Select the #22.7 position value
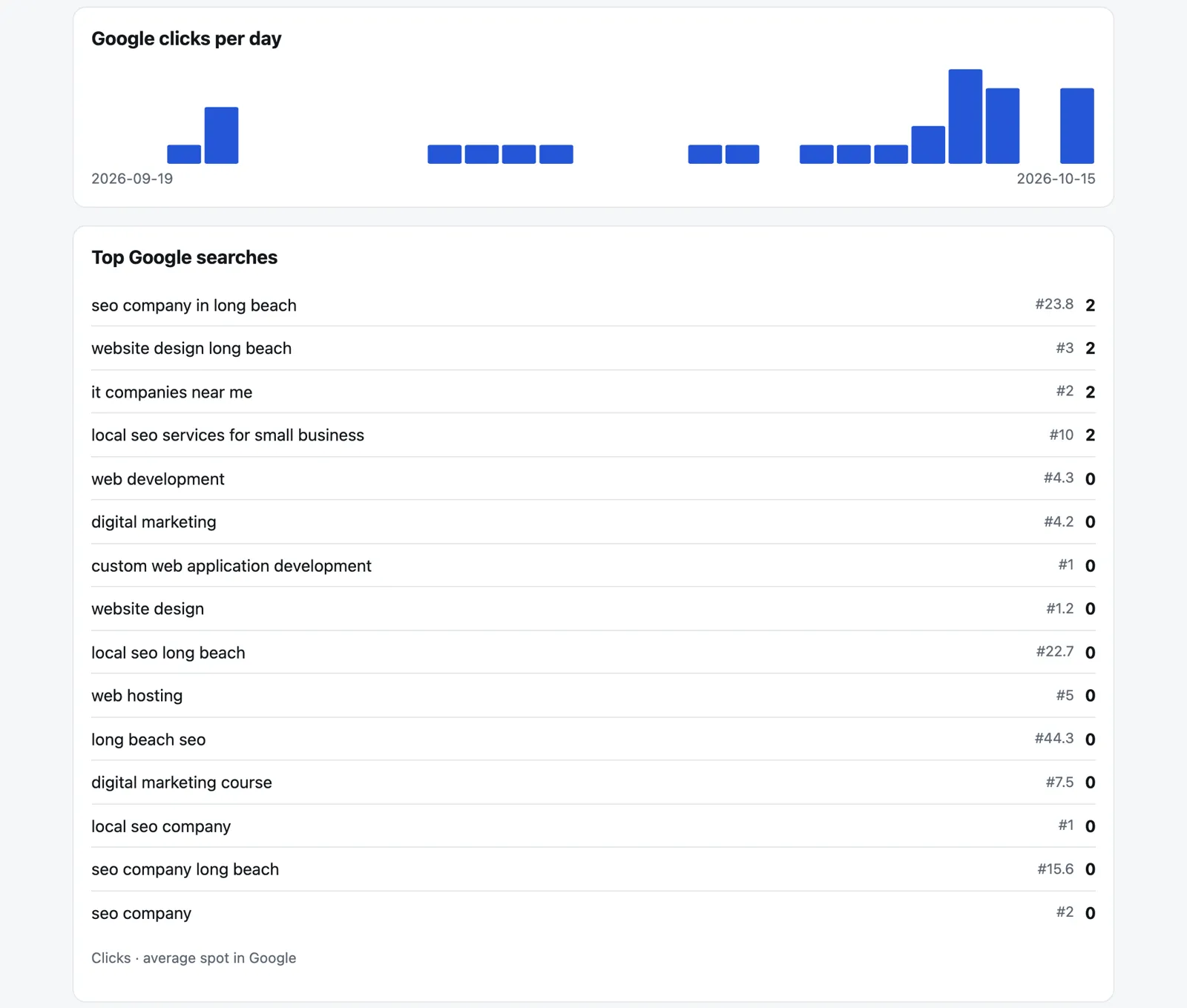1187x1008 pixels. click(x=1055, y=651)
